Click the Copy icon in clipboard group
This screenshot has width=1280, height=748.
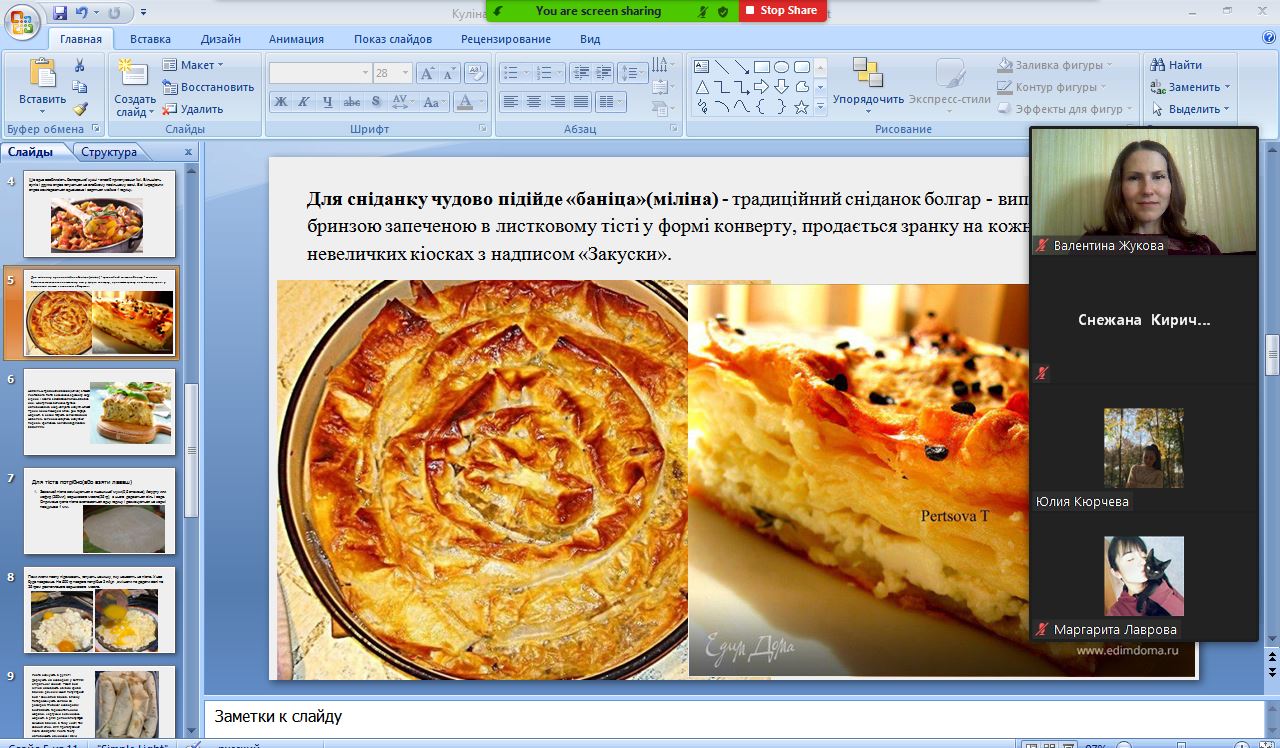point(80,87)
